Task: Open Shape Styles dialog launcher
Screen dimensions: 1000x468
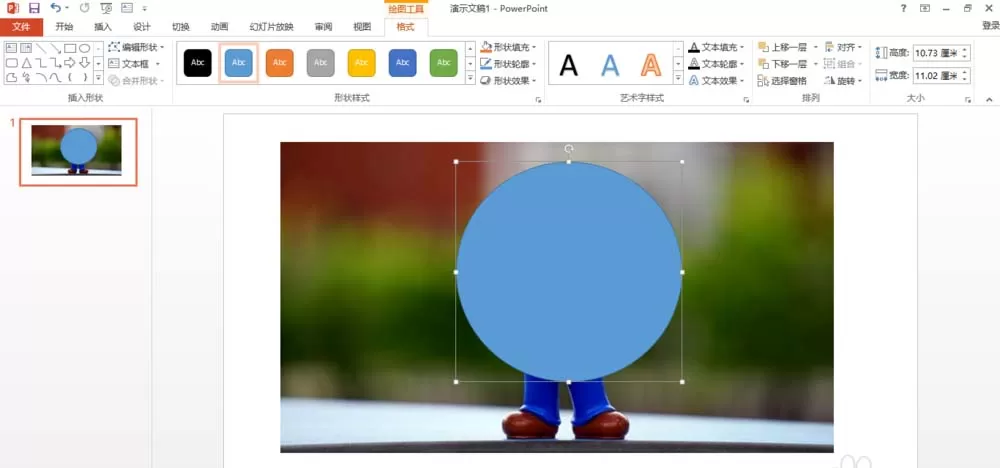Action: (538, 100)
